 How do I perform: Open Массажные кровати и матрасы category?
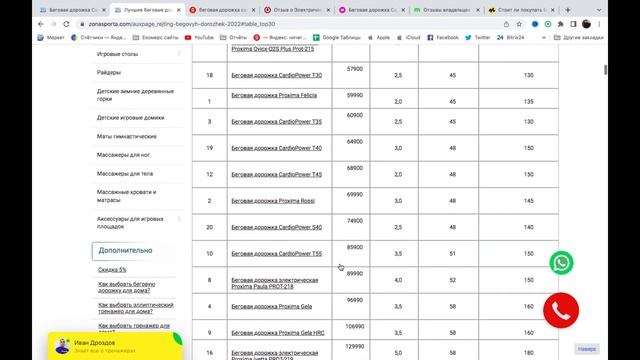click(127, 196)
